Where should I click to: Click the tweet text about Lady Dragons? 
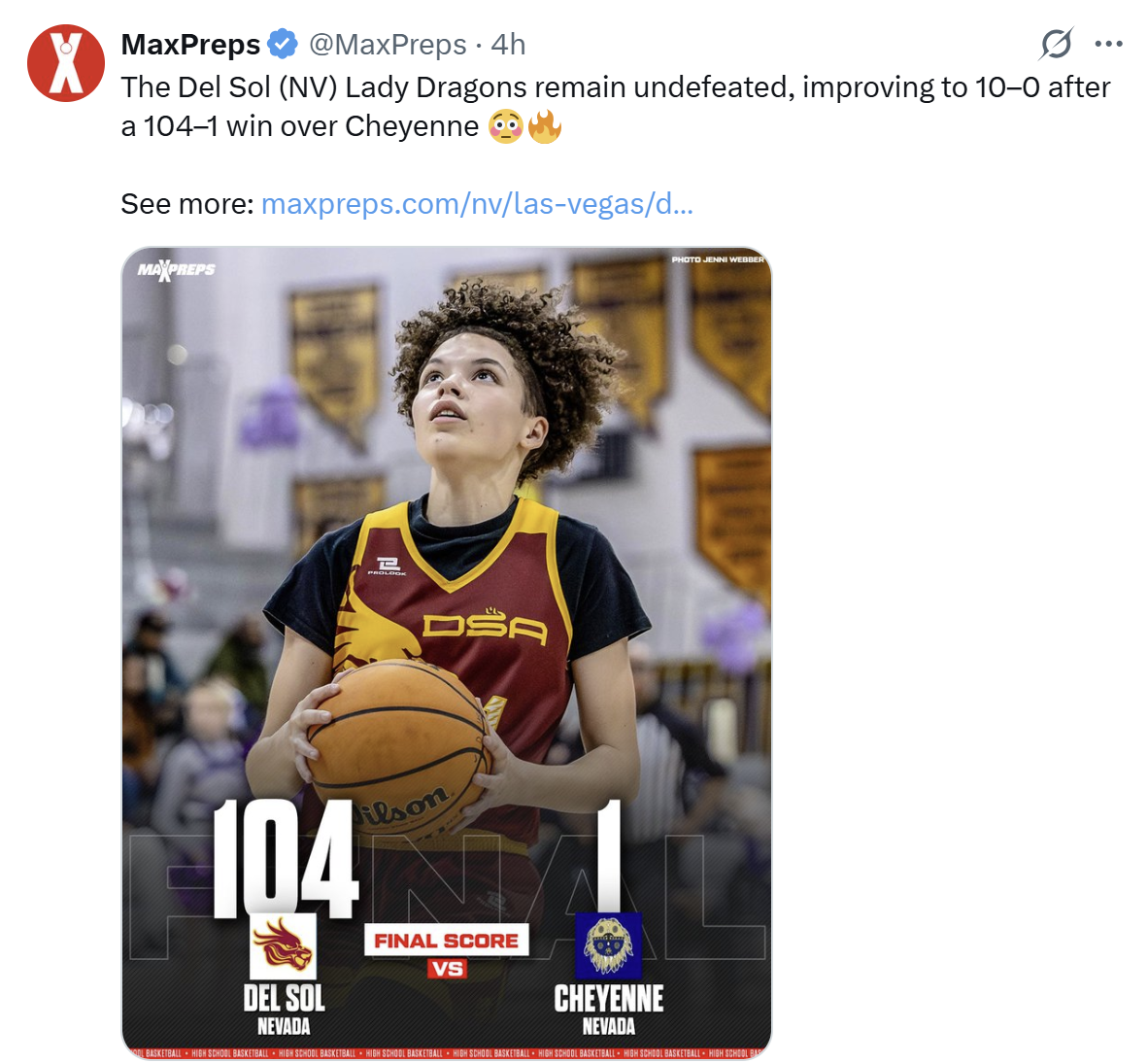coord(616,106)
